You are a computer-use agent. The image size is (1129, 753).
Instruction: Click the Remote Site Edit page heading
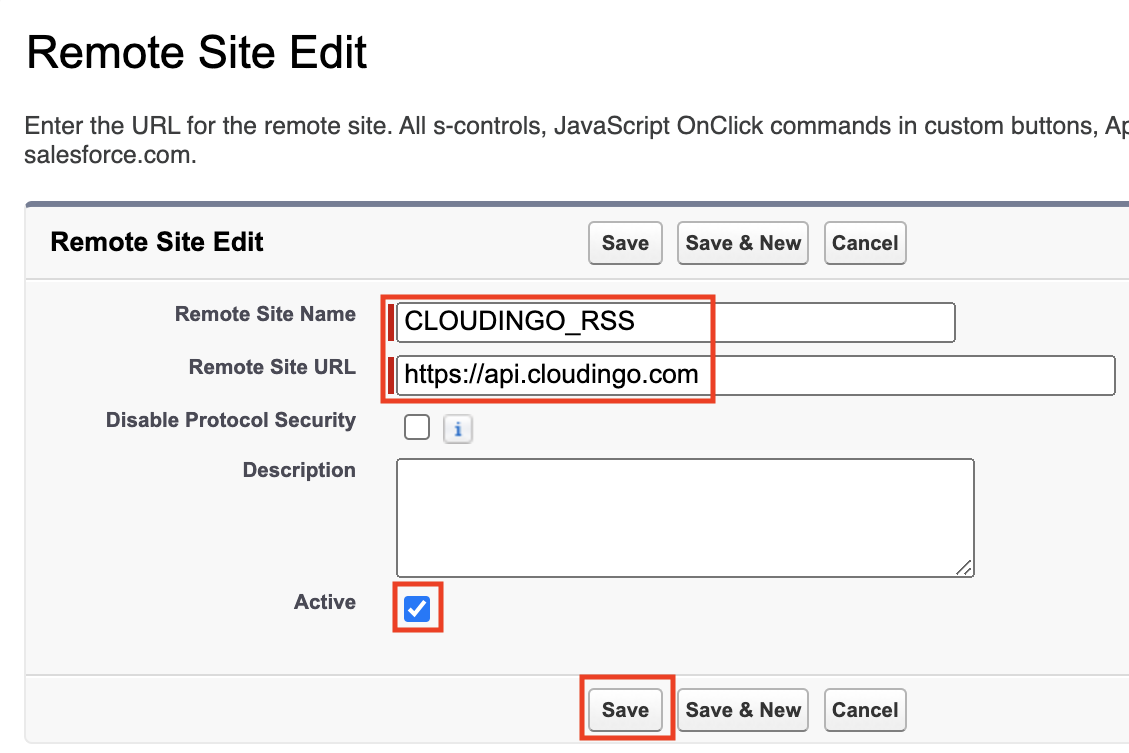tap(197, 53)
